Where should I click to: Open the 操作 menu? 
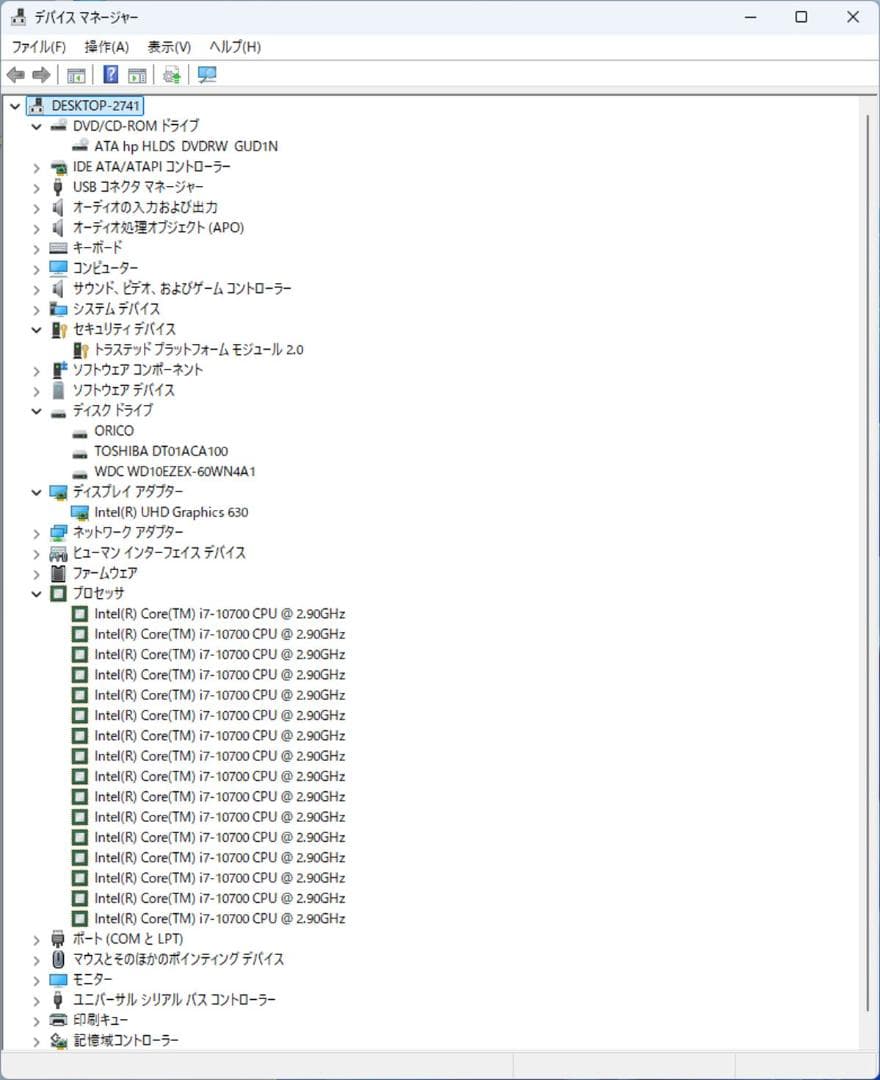[x=104, y=46]
